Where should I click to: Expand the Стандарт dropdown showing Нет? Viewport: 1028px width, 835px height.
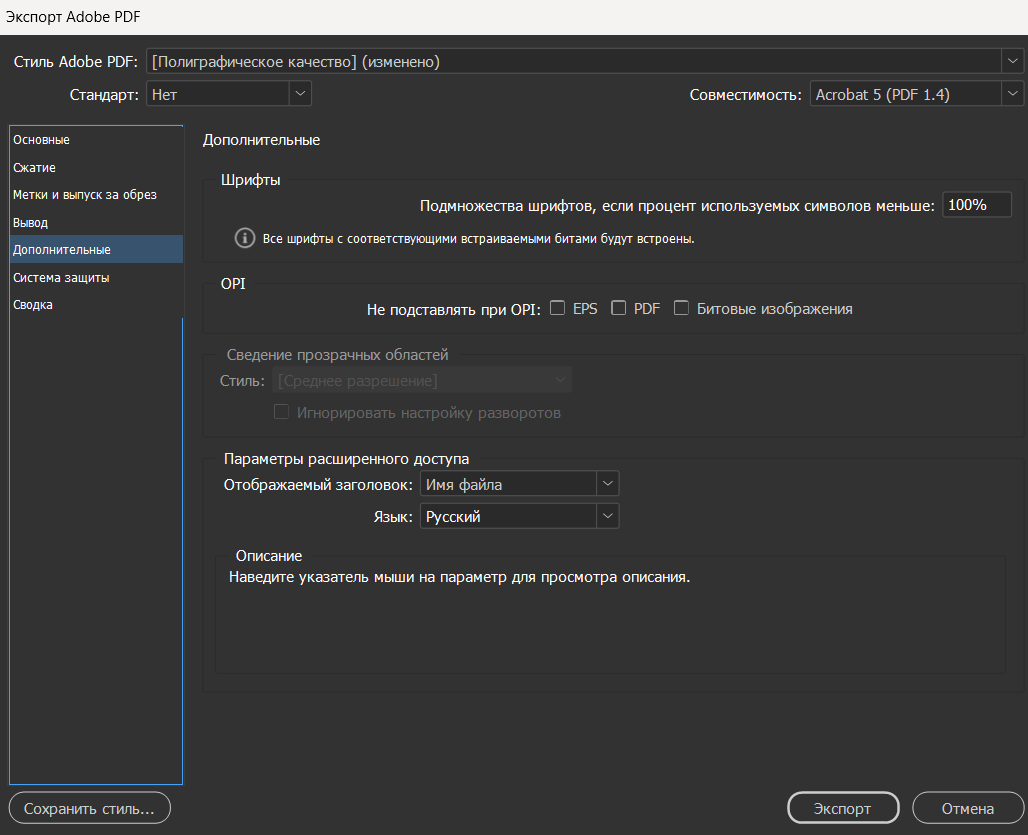[x=228, y=94]
